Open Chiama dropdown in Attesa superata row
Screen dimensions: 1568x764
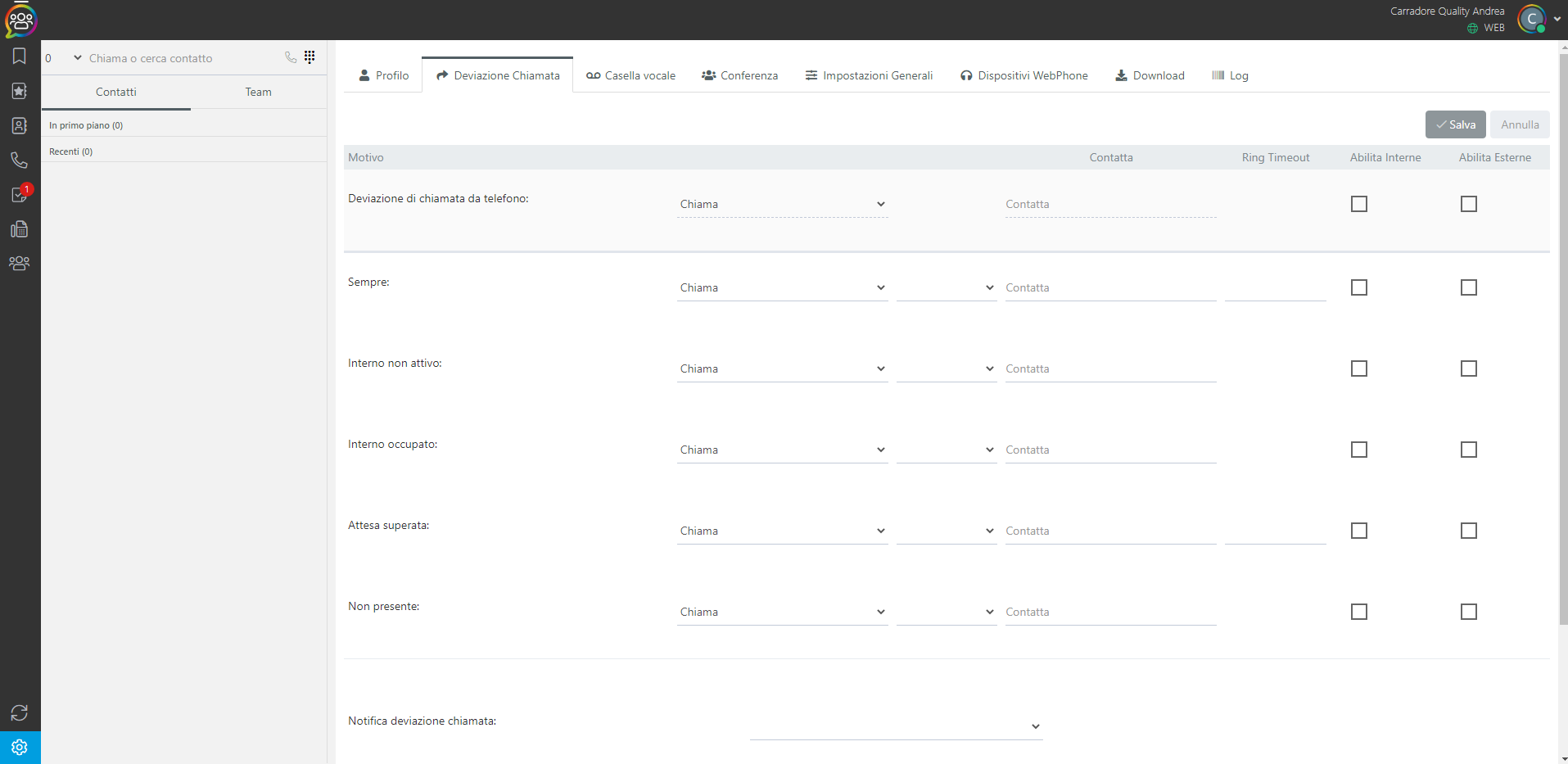point(783,531)
